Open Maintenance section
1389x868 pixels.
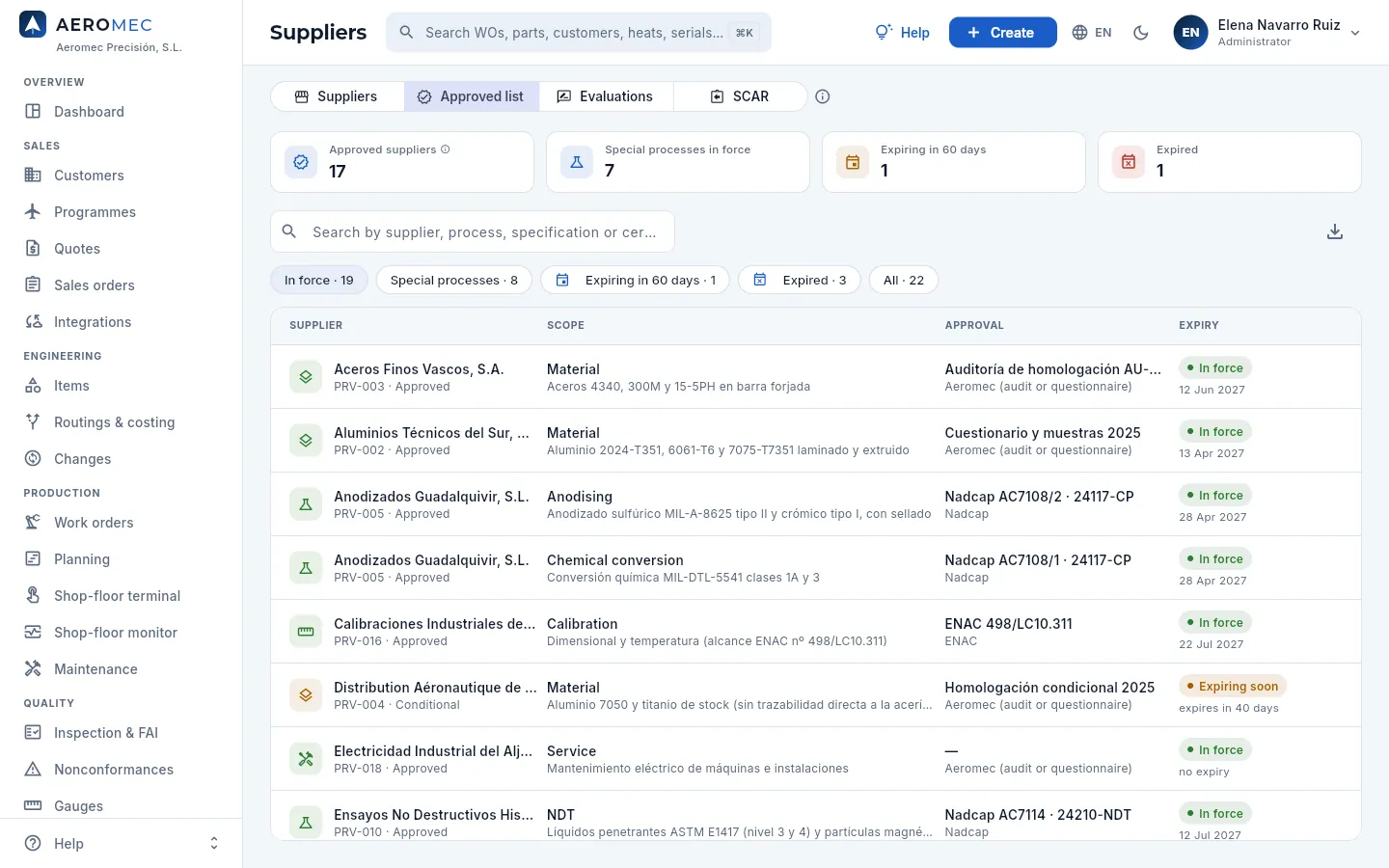(121, 669)
